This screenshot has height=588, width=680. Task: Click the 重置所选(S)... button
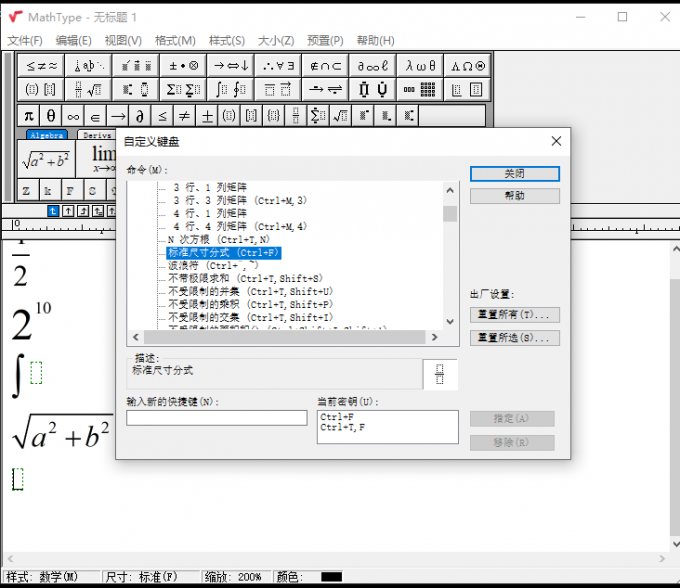click(x=515, y=338)
